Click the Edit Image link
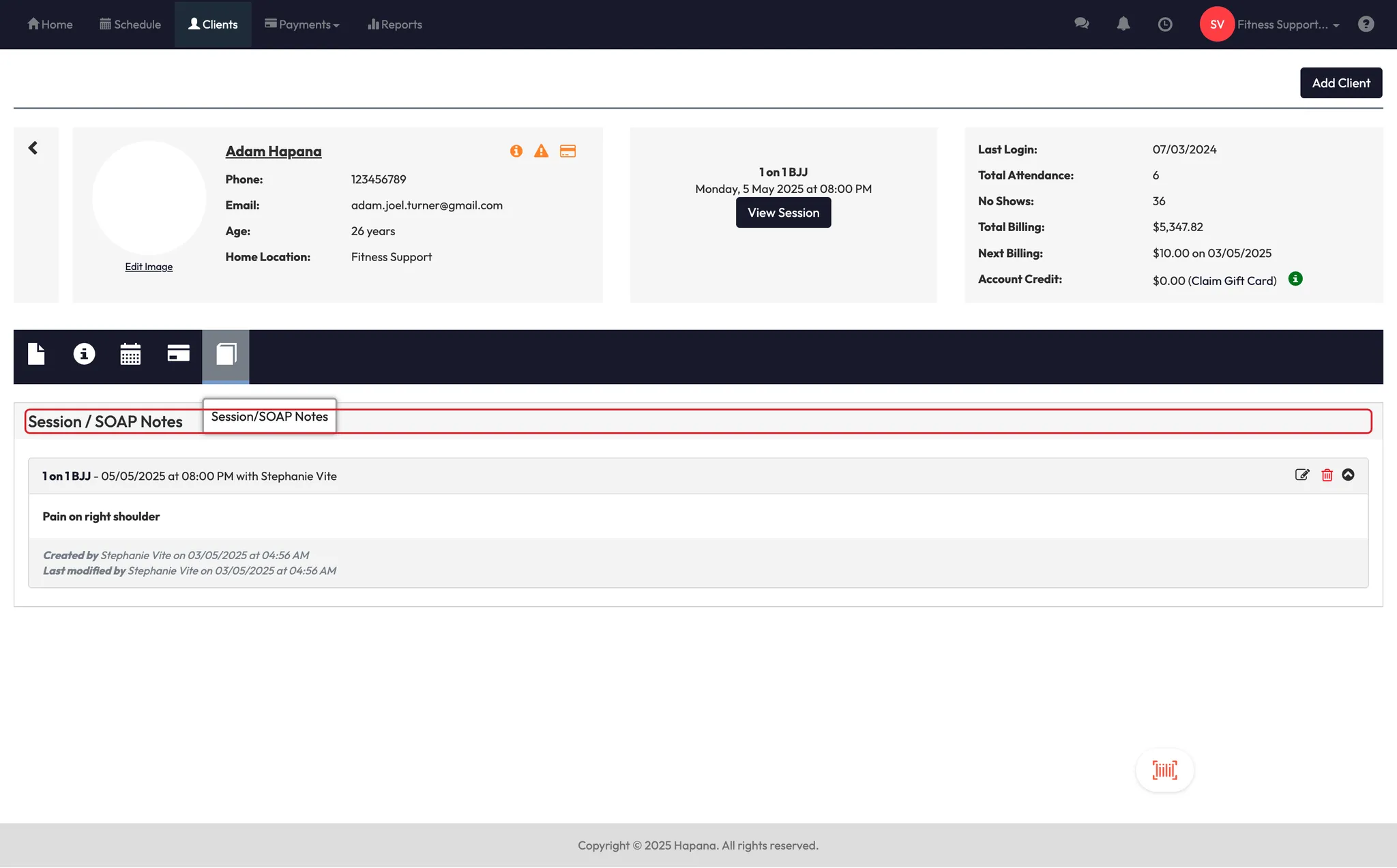This screenshot has width=1397, height=868. tap(149, 267)
